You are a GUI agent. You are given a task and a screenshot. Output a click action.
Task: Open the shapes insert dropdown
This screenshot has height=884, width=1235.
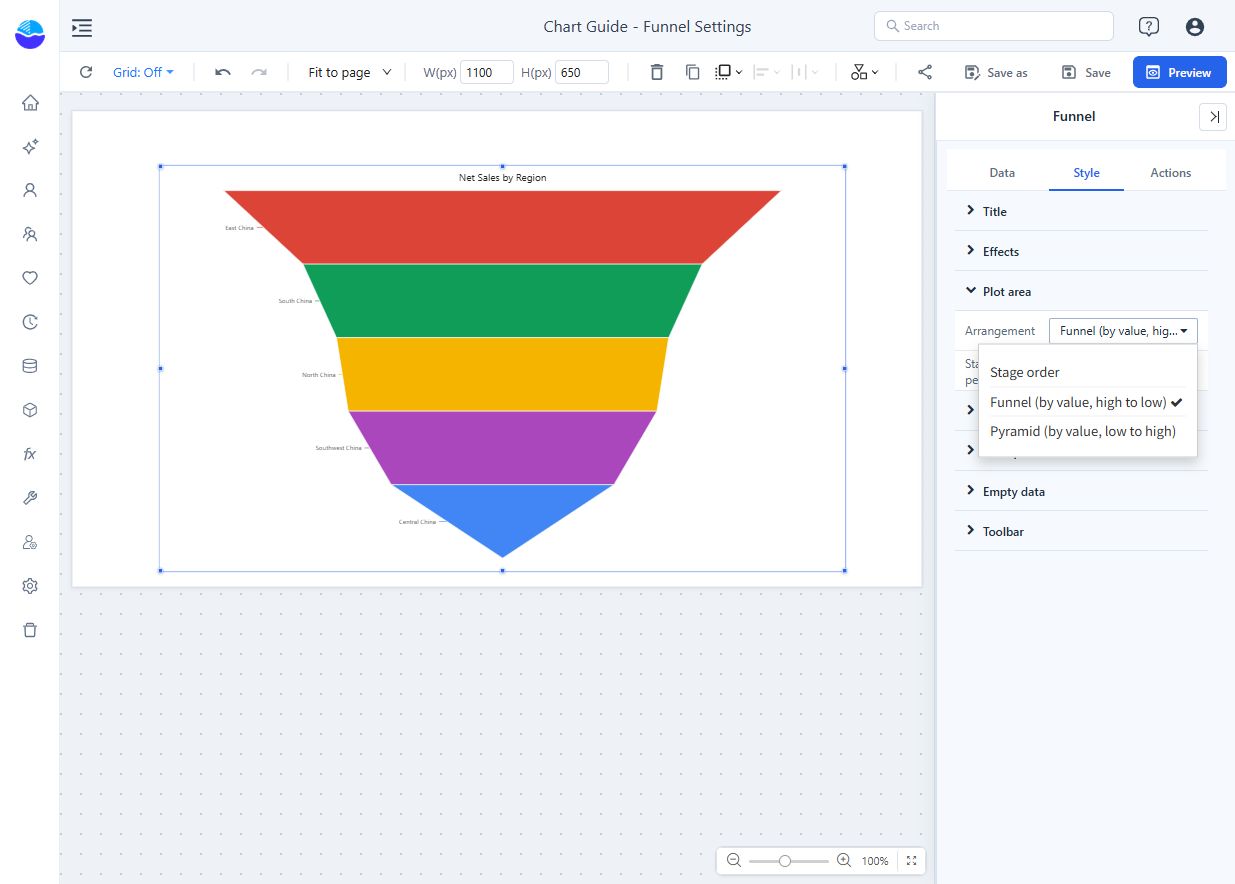click(864, 72)
